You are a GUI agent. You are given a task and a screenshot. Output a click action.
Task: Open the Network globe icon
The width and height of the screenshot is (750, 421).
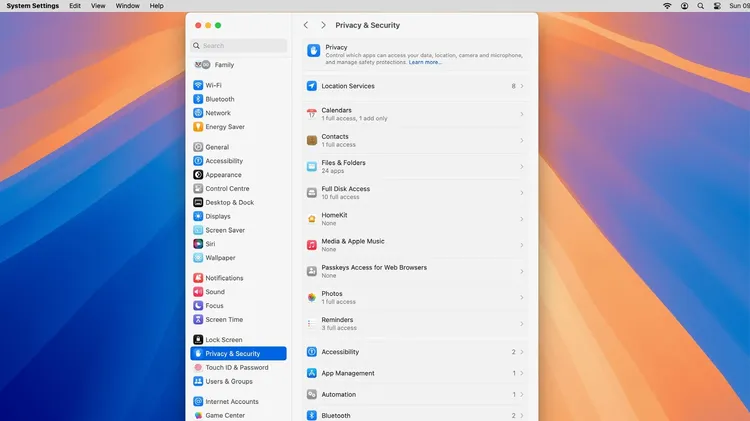(198, 113)
